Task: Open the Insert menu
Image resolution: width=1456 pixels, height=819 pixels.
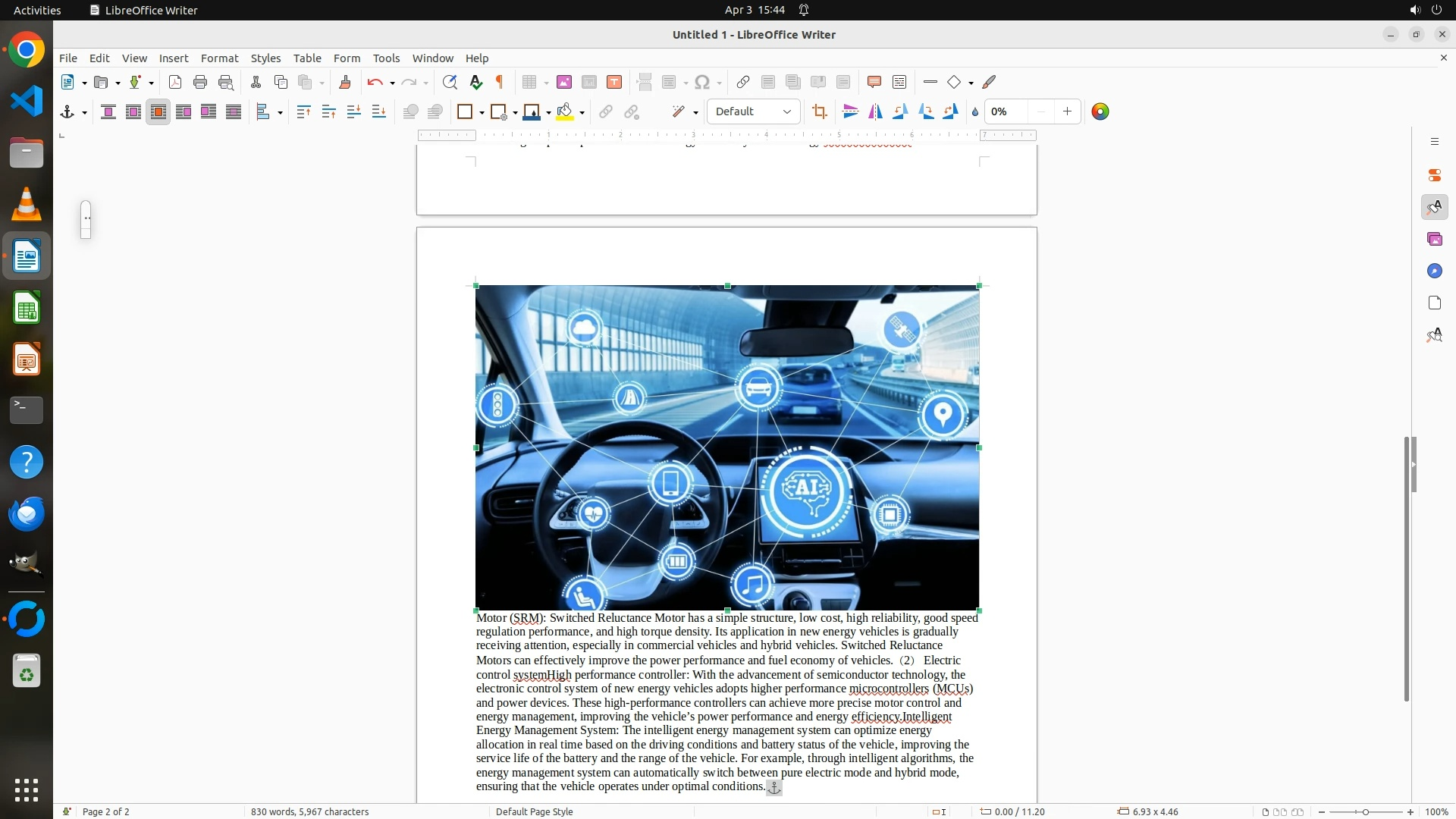Action: pyautogui.click(x=173, y=58)
